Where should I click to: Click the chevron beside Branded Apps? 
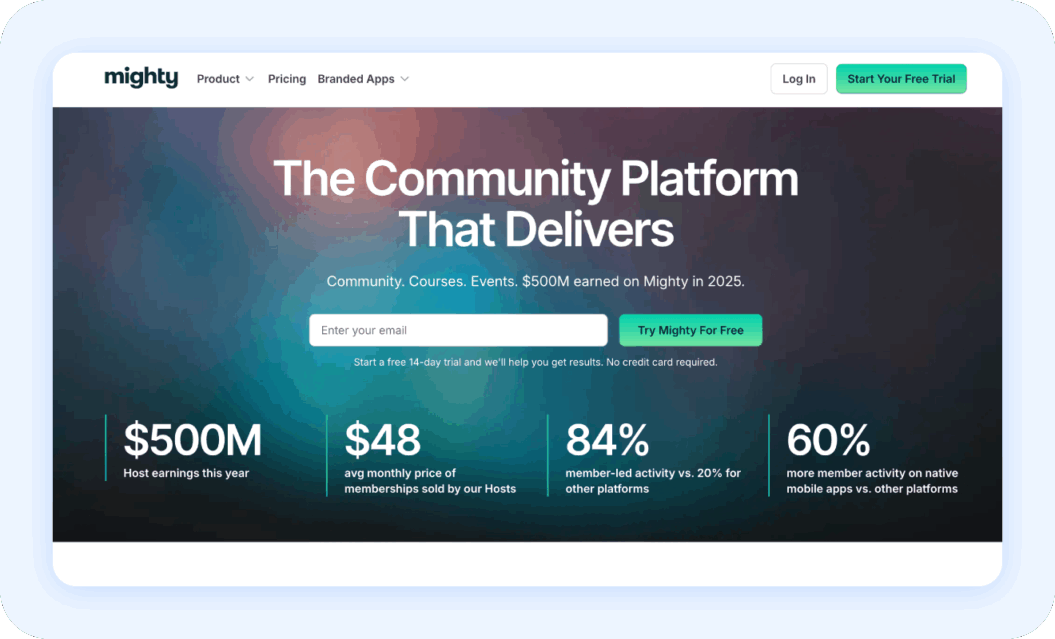point(406,79)
